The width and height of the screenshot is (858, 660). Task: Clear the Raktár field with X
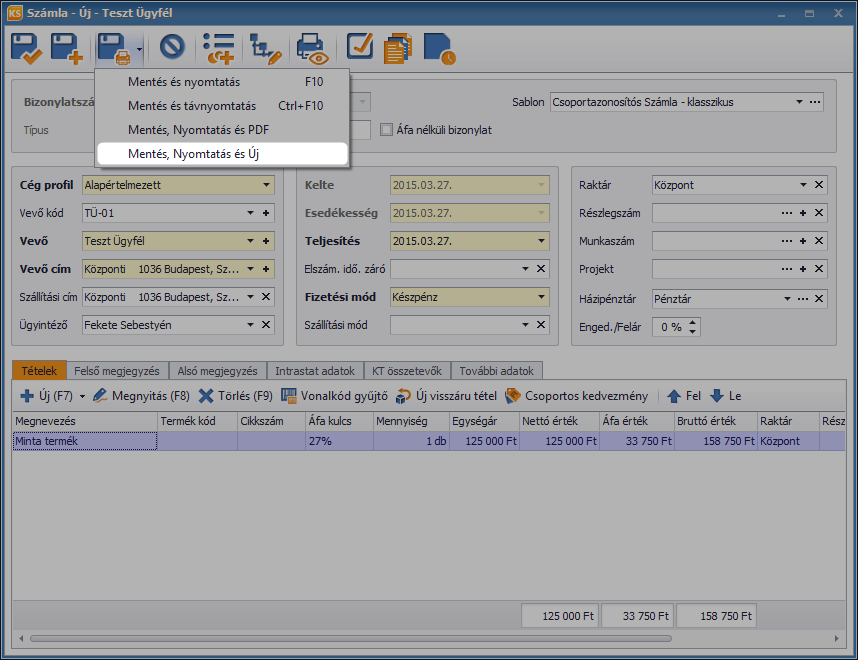click(x=819, y=185)
